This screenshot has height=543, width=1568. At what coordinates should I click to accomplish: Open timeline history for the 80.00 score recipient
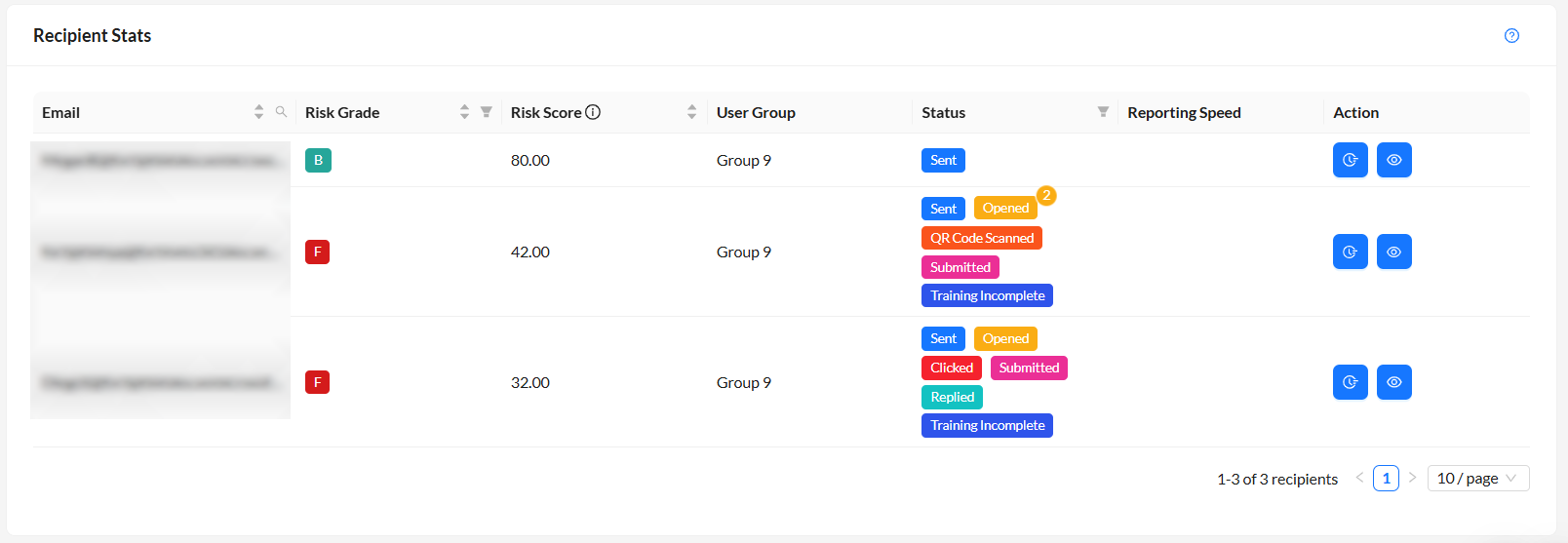click(x=1350, y=160)
